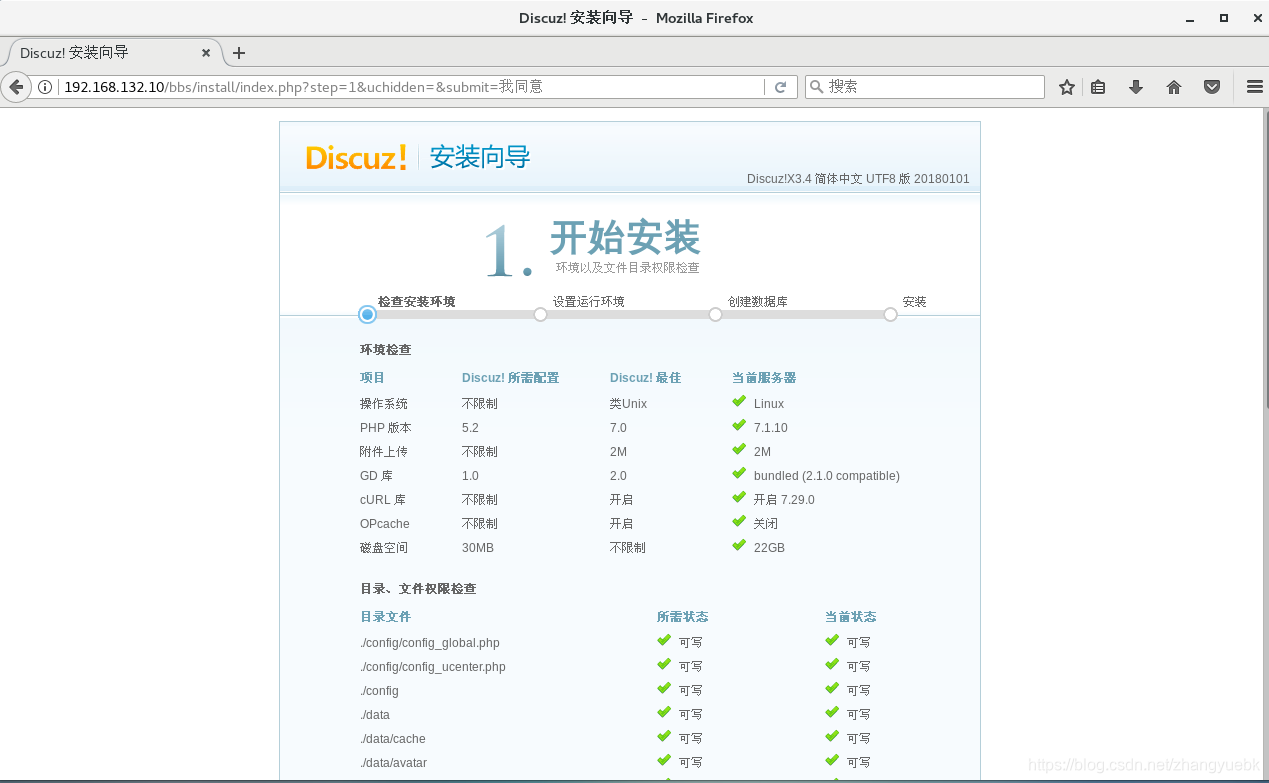1269x783 pixels.
Task: Click the 设置运行环境 step circle
Action: 541,314
